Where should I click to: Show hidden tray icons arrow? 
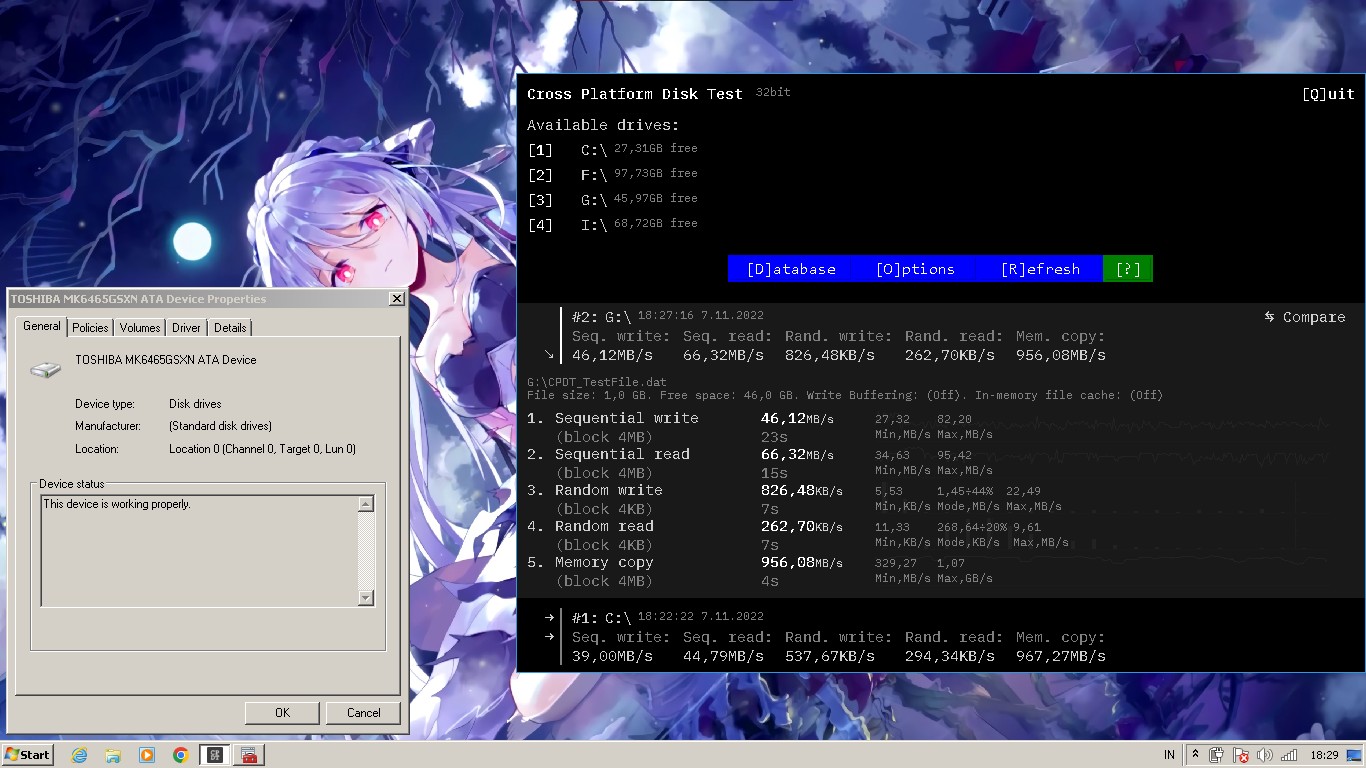[1195, 755]
